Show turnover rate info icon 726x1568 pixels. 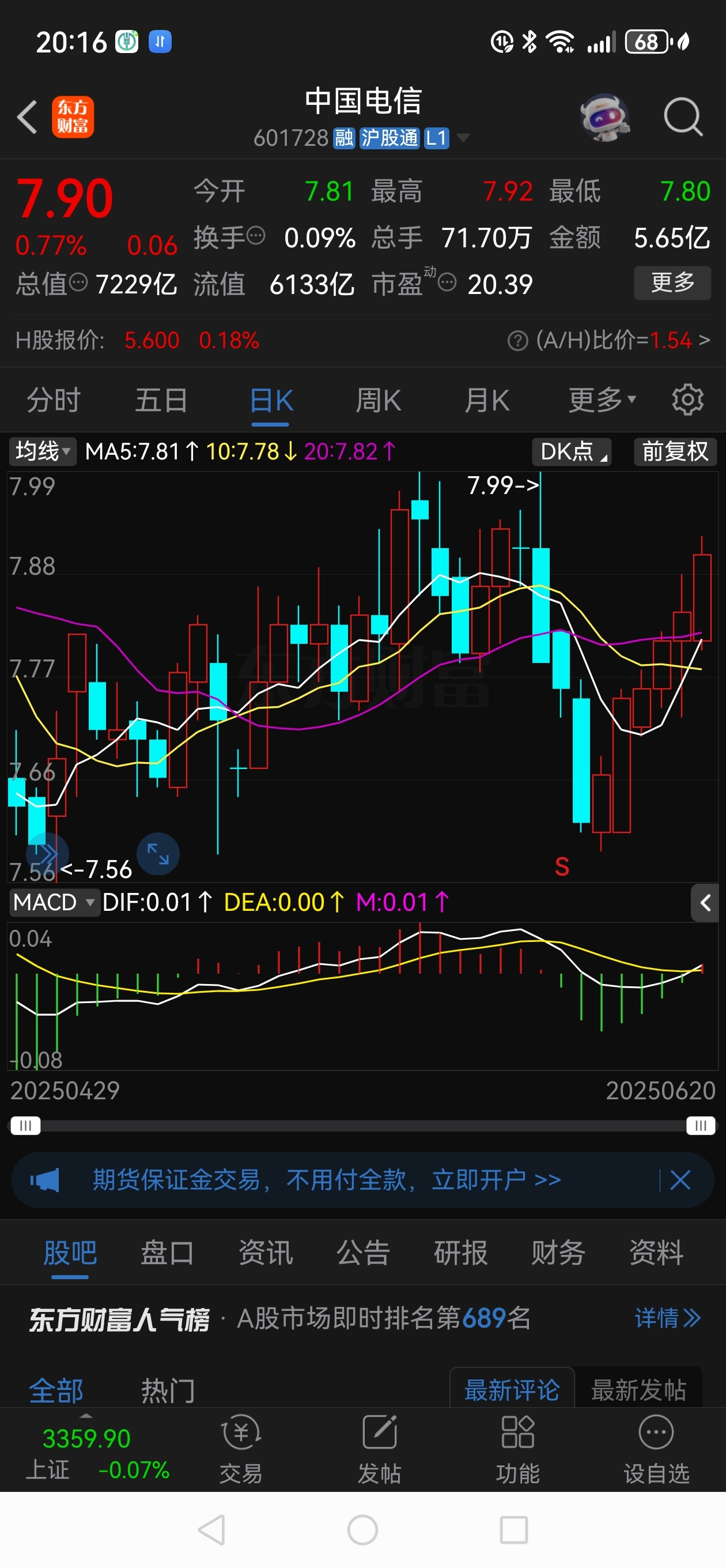[256, 235]
